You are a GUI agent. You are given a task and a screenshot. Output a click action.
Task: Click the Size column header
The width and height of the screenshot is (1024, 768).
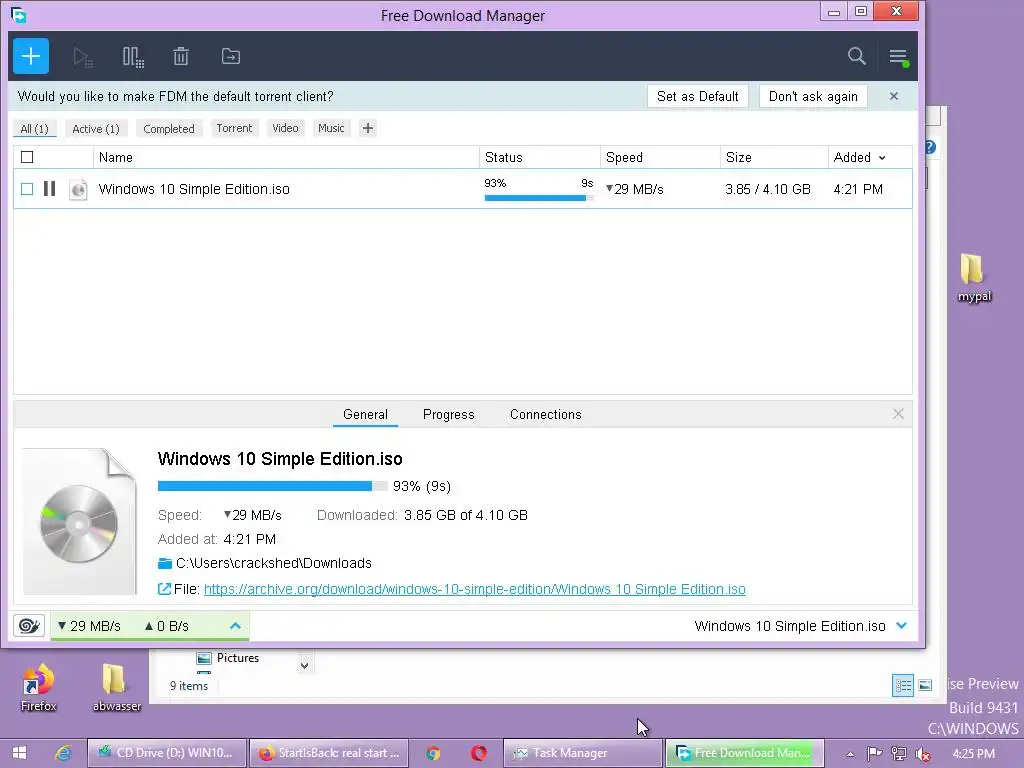[774, 157]
